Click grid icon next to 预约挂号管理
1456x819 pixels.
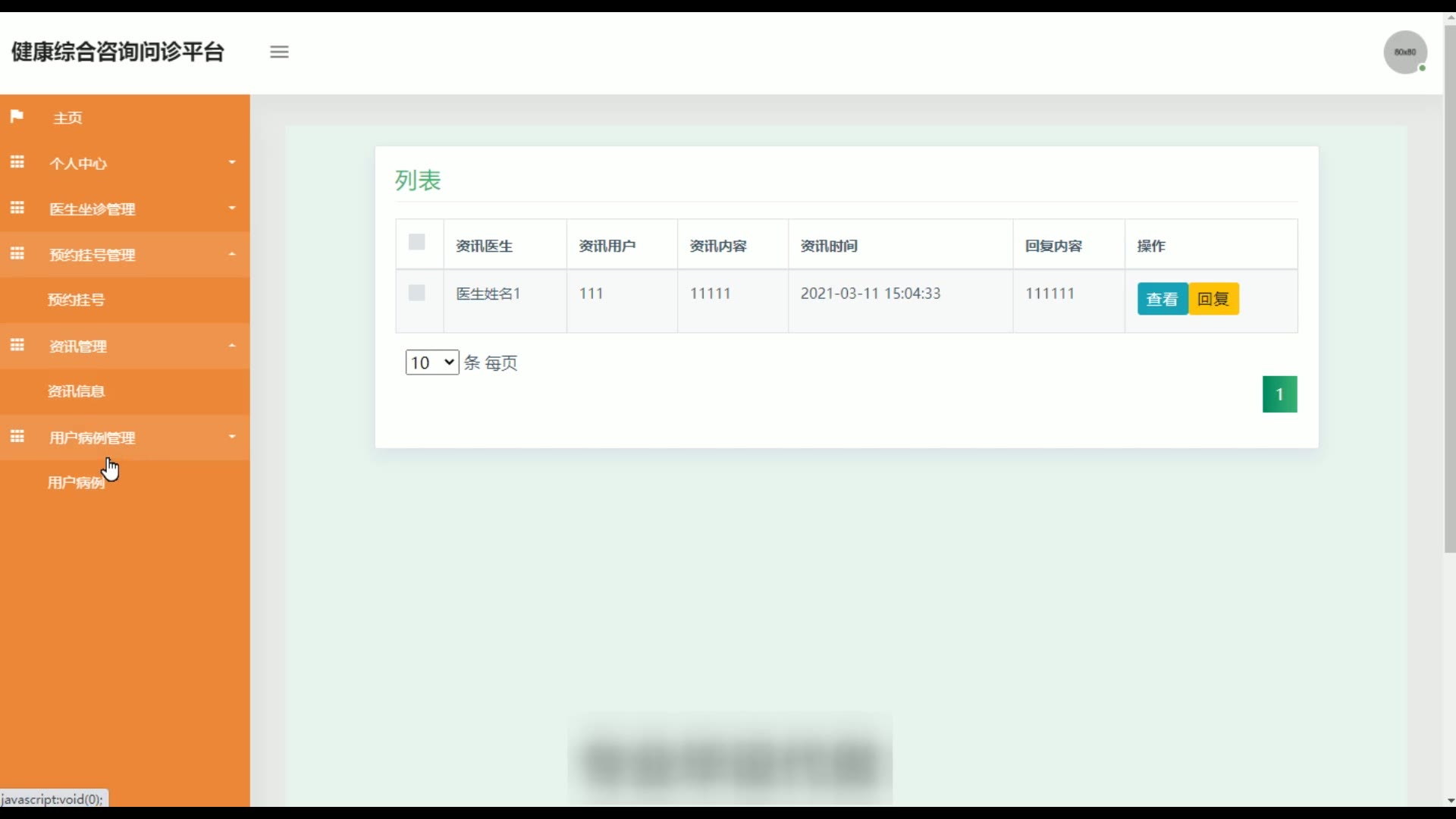pyautogui.click(x=17, y=253)
